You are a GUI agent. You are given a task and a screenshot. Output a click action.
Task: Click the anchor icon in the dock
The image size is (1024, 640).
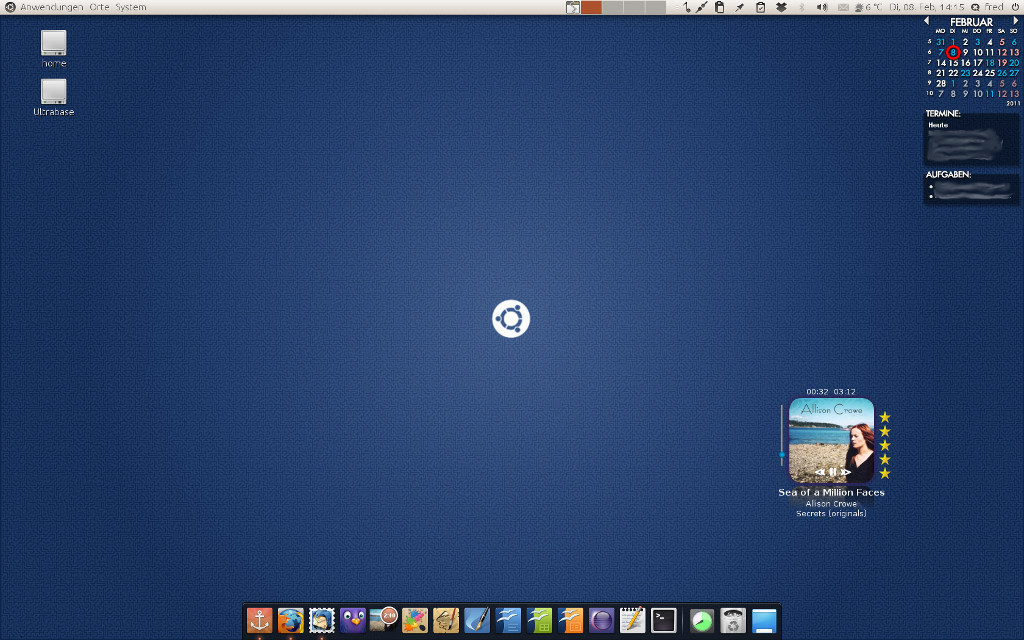(x=259, y=621)
